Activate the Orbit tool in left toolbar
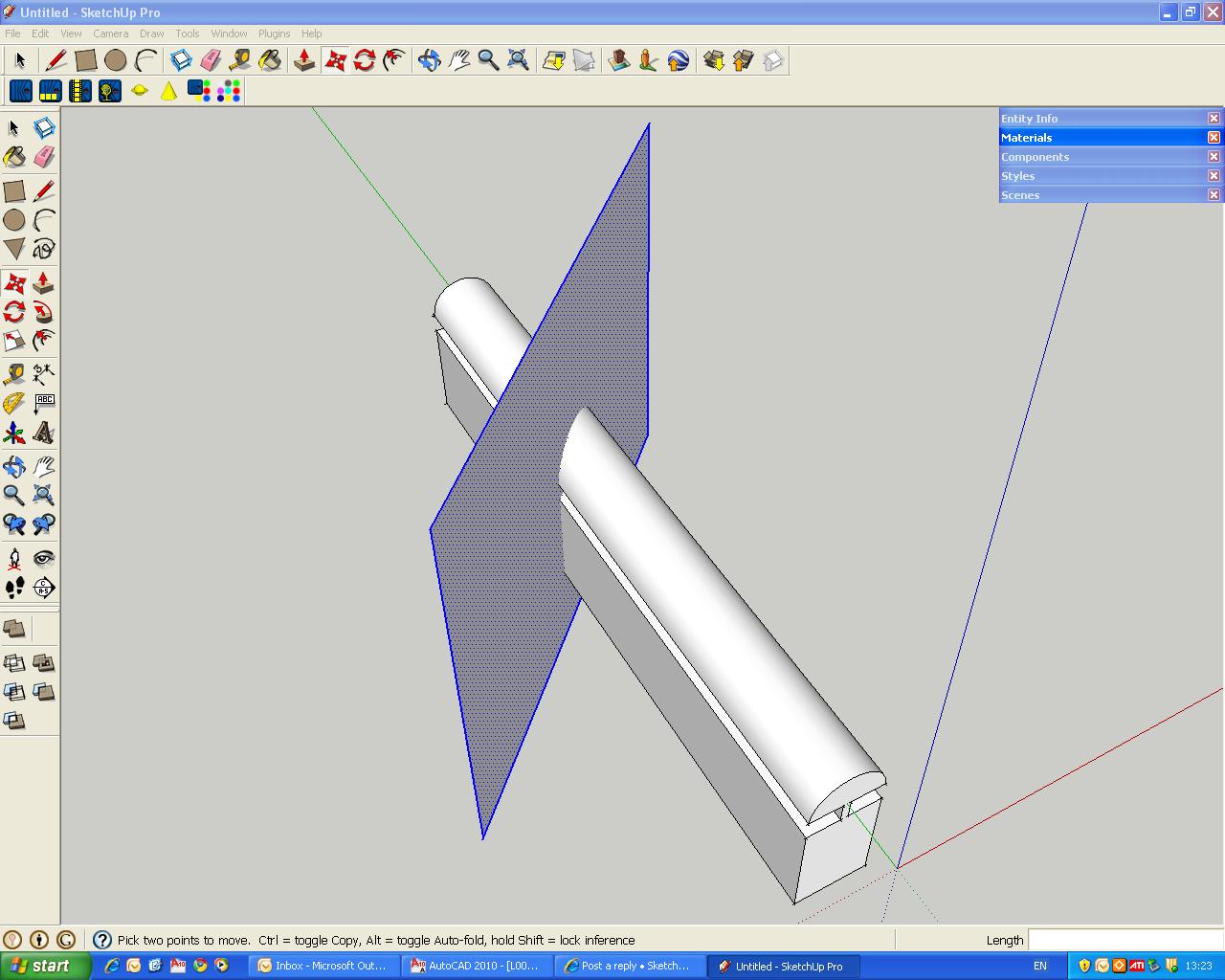The image size is (1225, 980). click(14, 467)
